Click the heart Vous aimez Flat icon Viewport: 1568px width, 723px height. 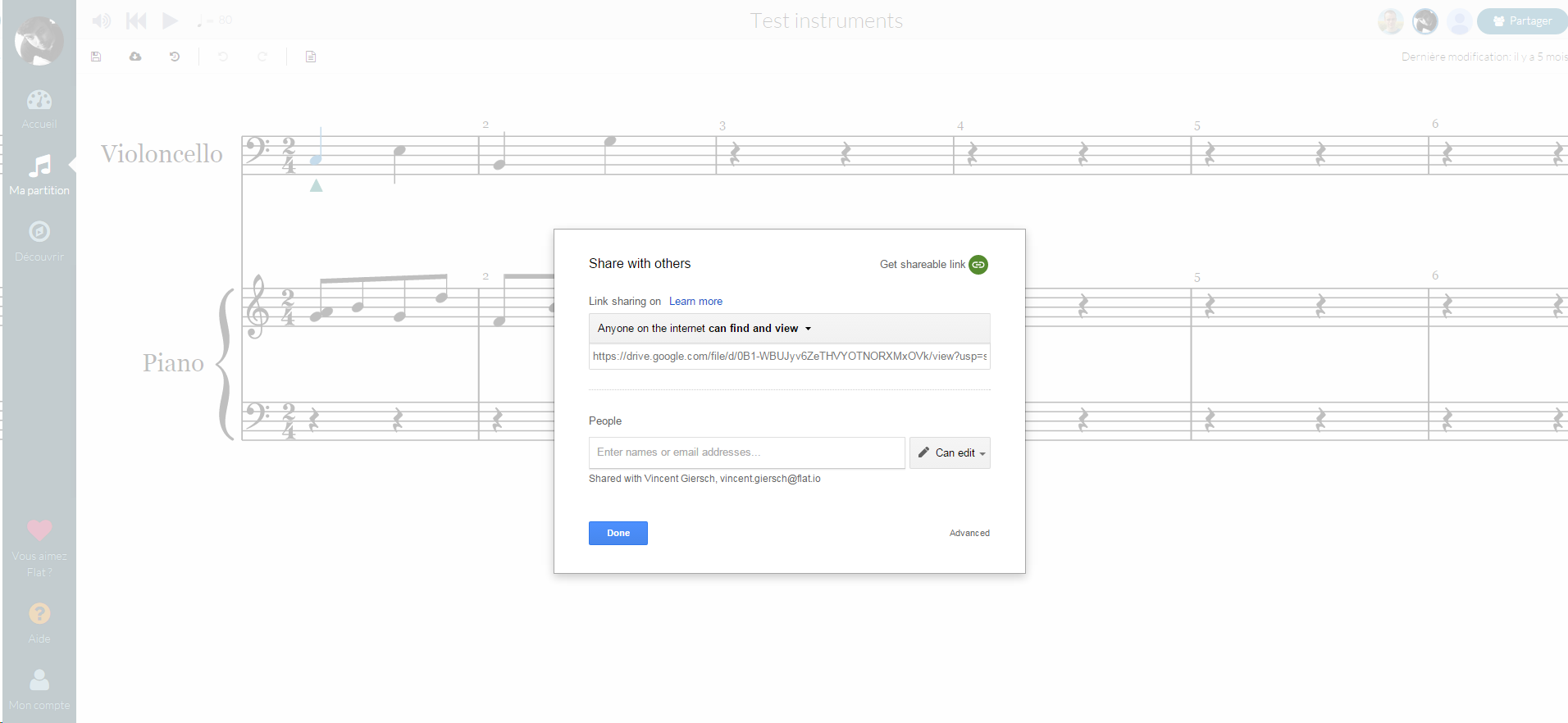(39, 530)
